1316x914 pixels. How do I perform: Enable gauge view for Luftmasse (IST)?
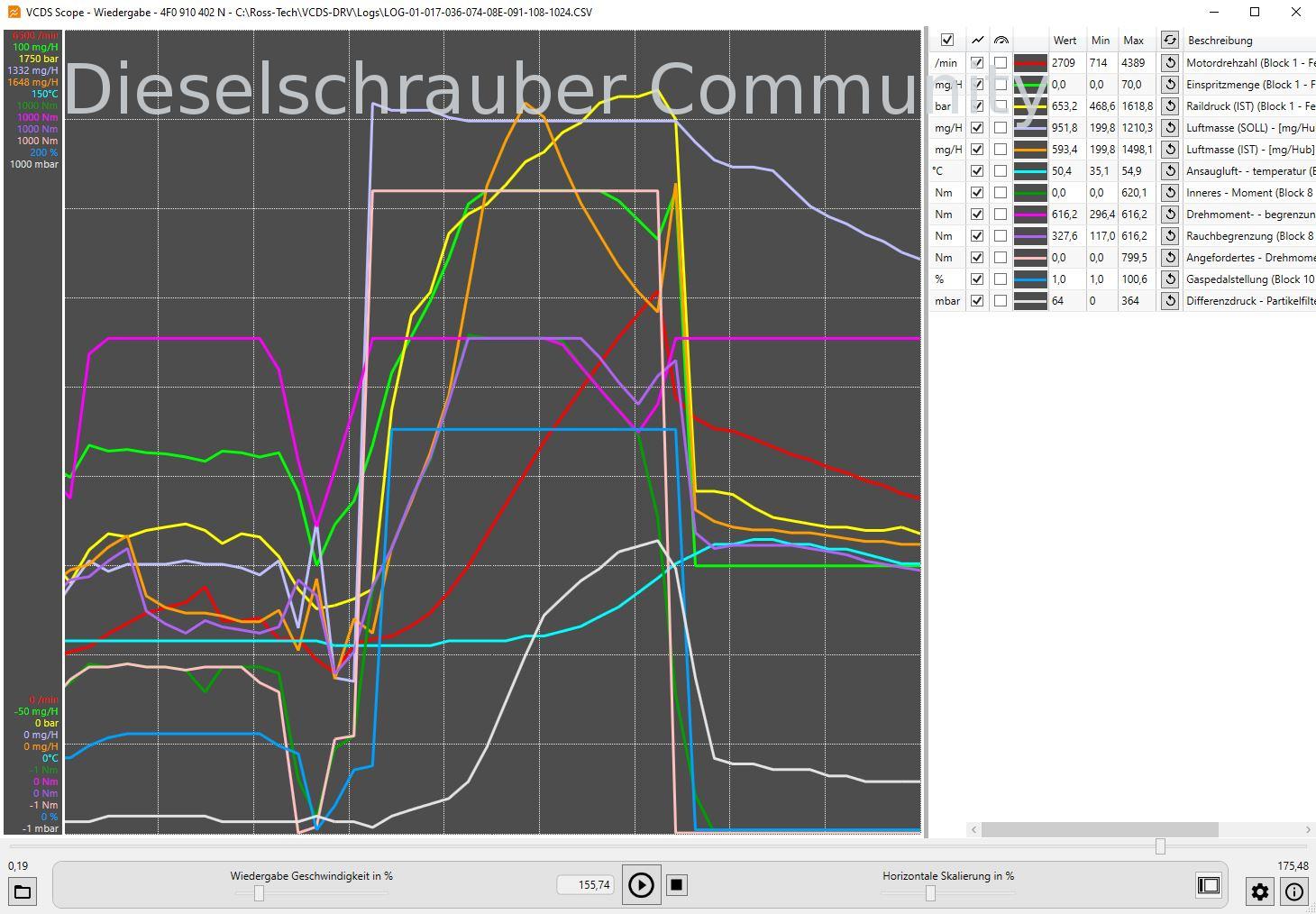point(1001,150)
